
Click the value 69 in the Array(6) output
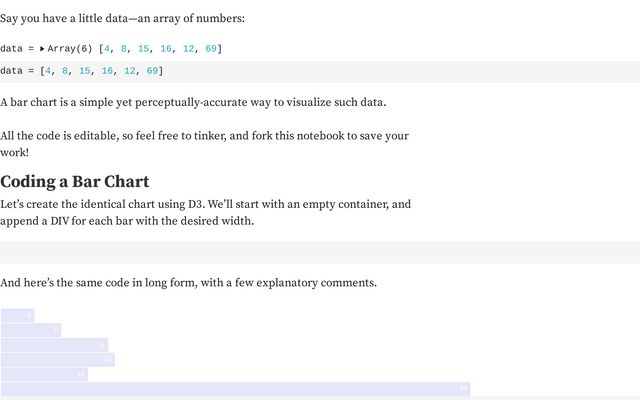click(x=211, y=49)
